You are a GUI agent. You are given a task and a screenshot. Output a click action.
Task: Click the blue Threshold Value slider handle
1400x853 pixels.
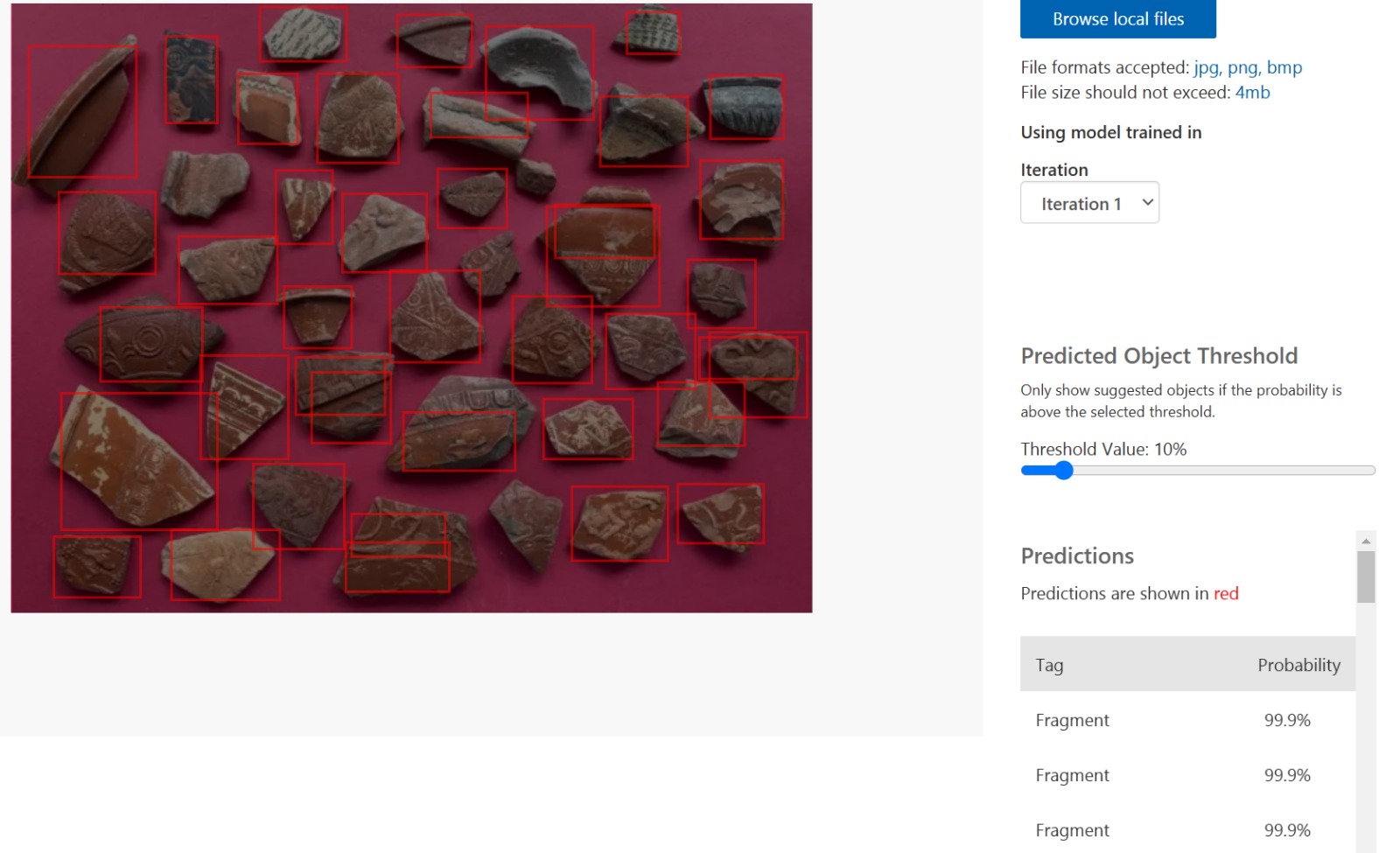1063,471
